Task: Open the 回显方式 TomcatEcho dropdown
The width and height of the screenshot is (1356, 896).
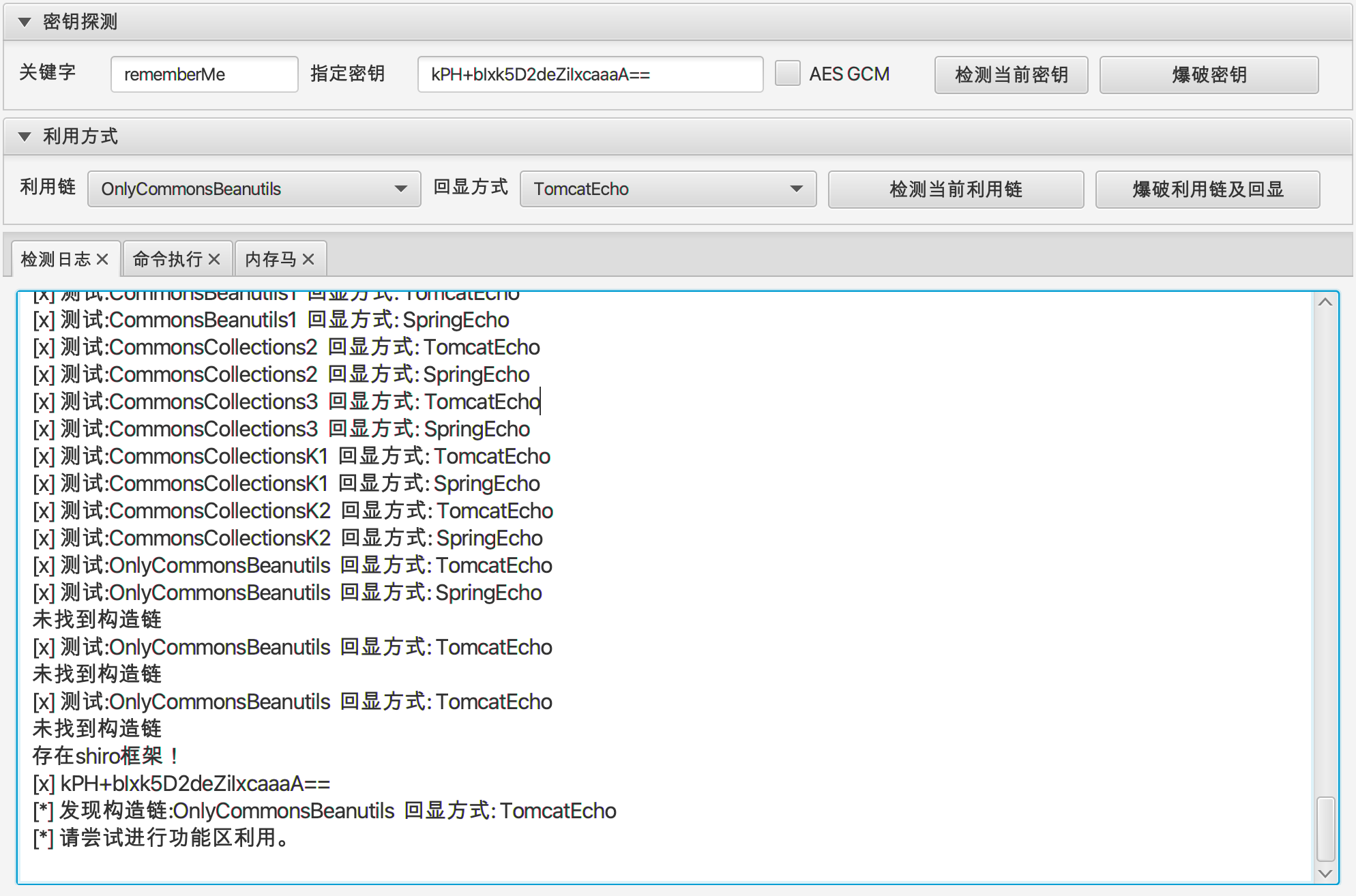Action: click(668, 189)
